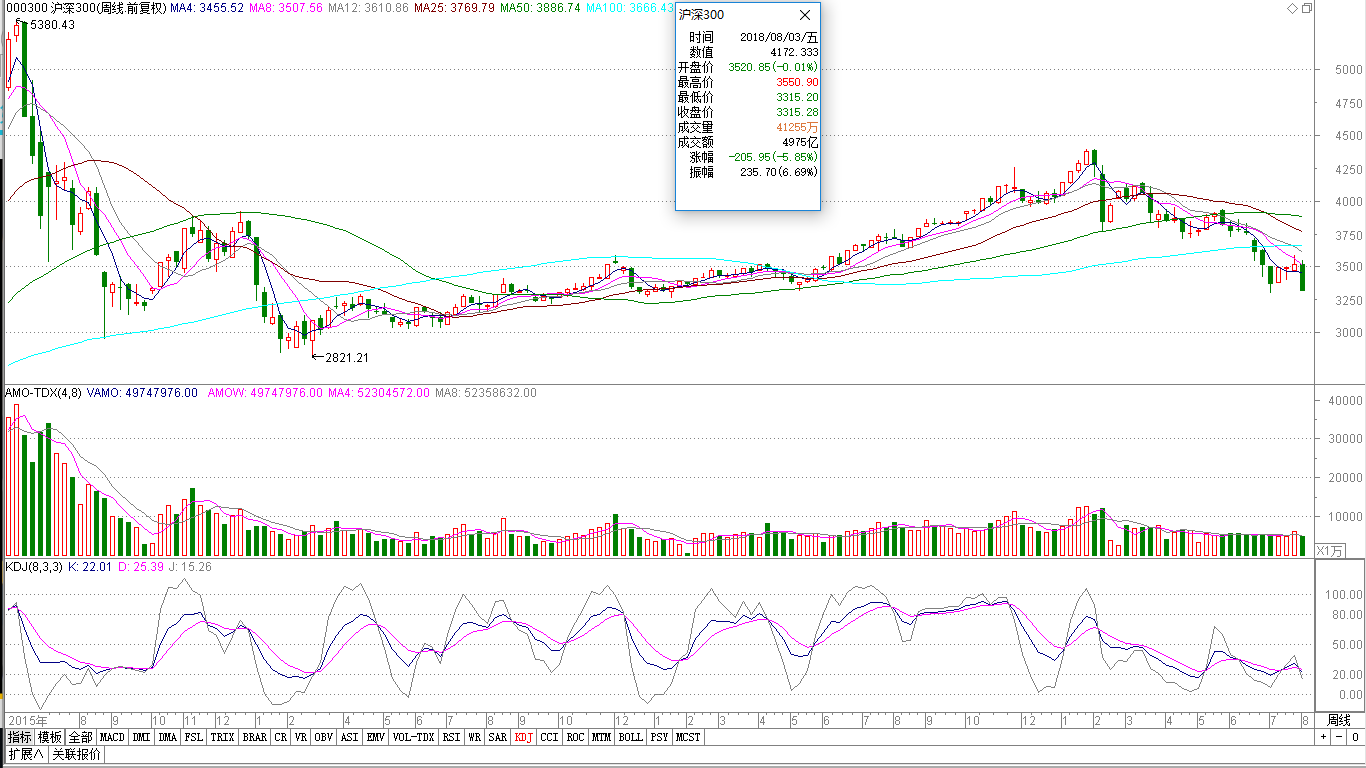The width and height of the screenshot is (1366, 768).
Task: Switch indicator to EMV
Action: click(376, 738)
